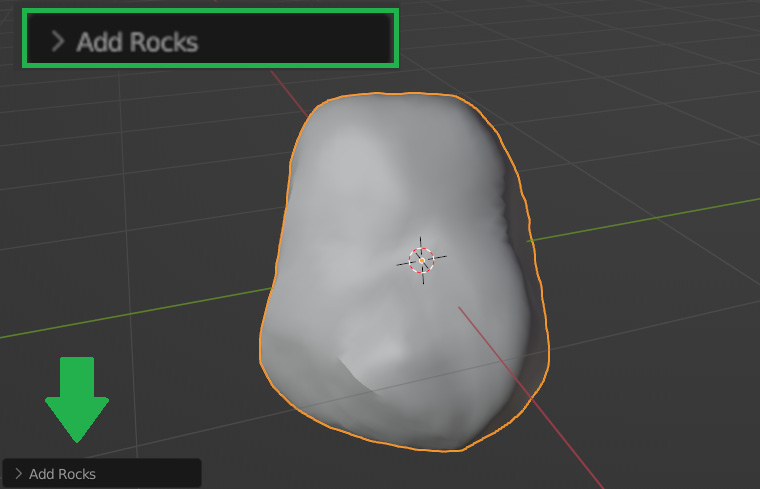Click the 3D cursor on the rock
Viewport: 760px width, 489px height.
pos(422,261)
